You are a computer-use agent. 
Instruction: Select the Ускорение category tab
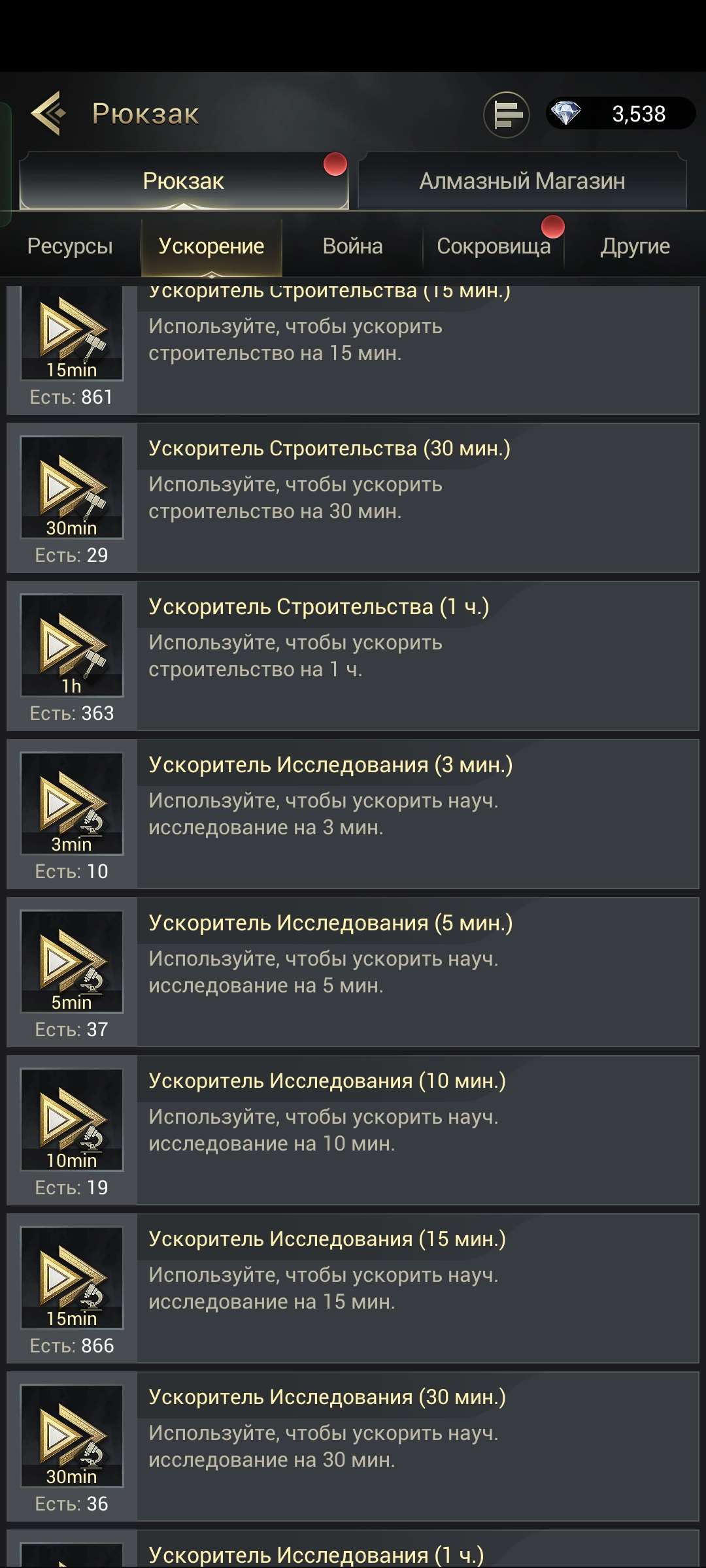point(211,246)
